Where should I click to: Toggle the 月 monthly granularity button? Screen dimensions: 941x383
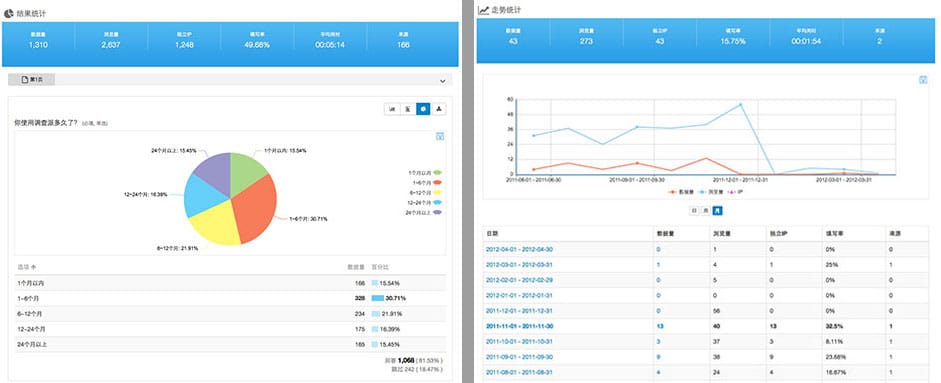tap(717, 211)
